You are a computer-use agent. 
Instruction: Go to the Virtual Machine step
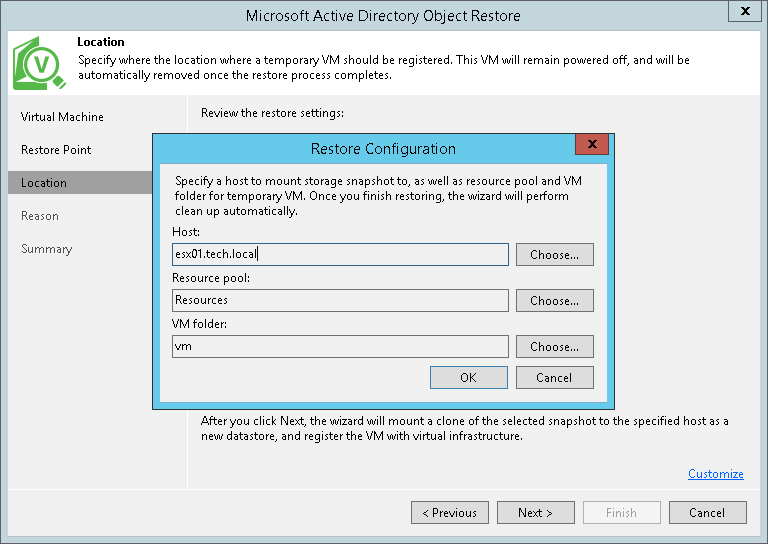click(x=62, y=117)
